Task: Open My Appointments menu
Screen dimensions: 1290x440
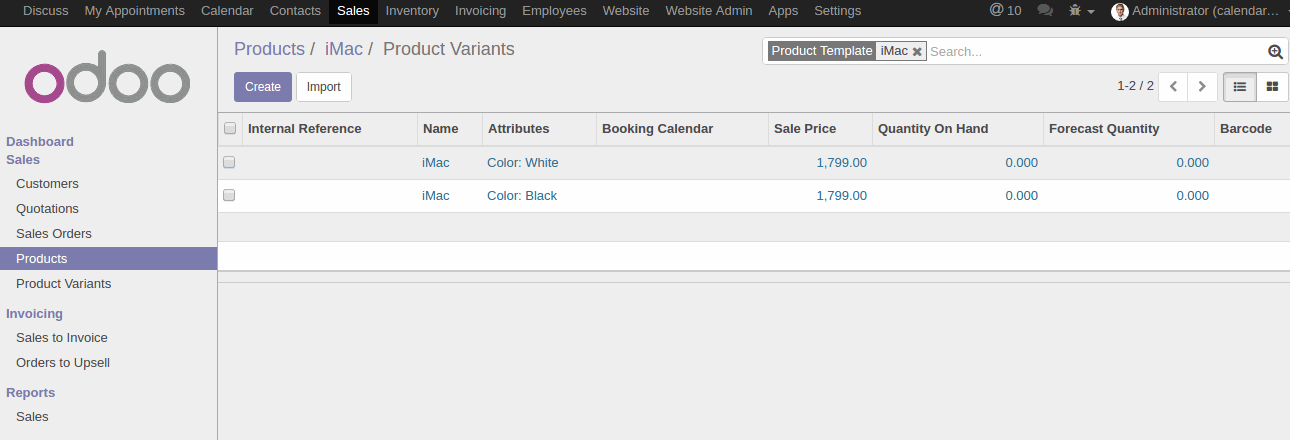Action: pyautogui.click(x=135, y=11)
